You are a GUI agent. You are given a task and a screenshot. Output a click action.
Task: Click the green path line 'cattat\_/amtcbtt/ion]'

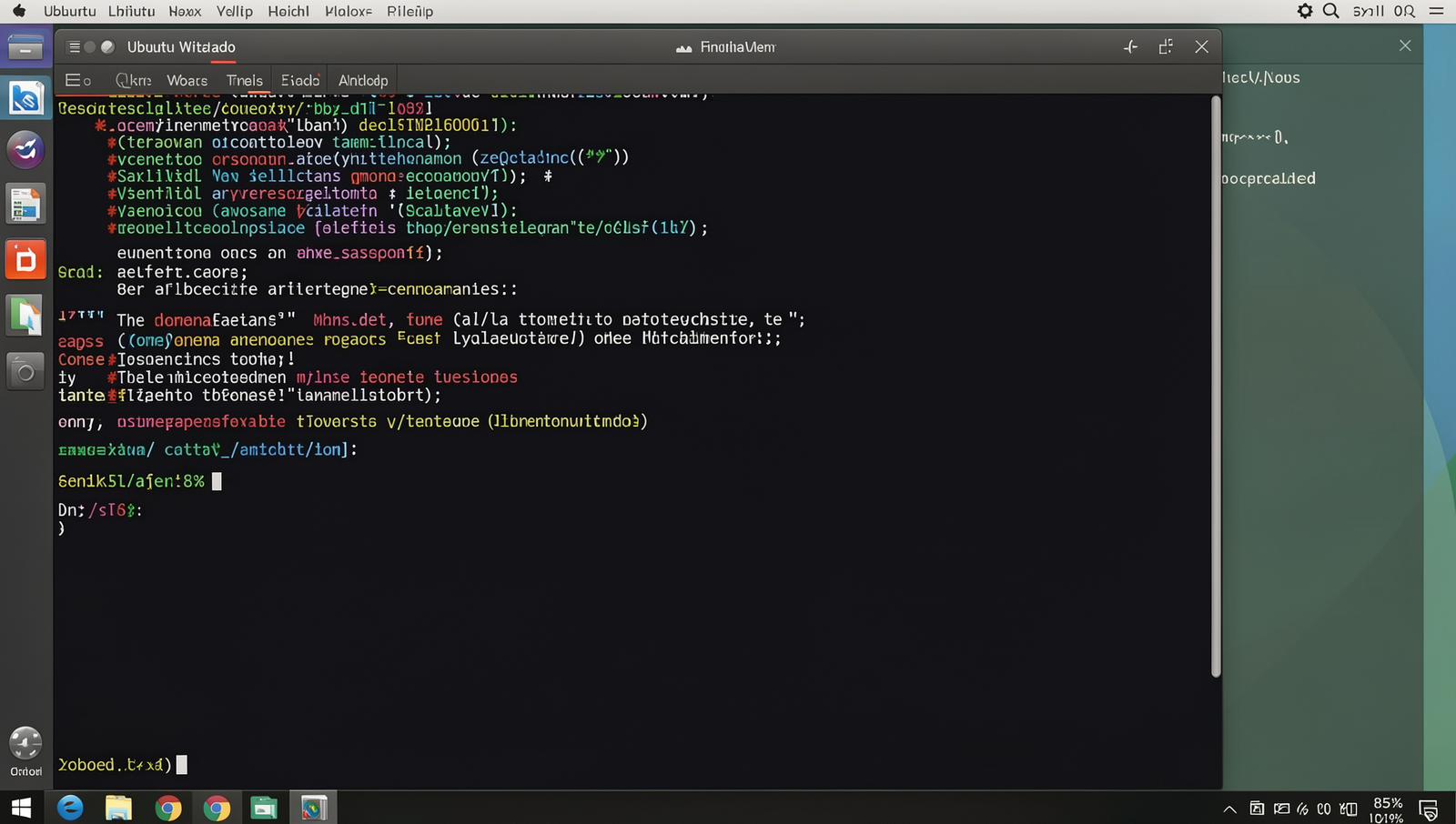pos(260,449)
